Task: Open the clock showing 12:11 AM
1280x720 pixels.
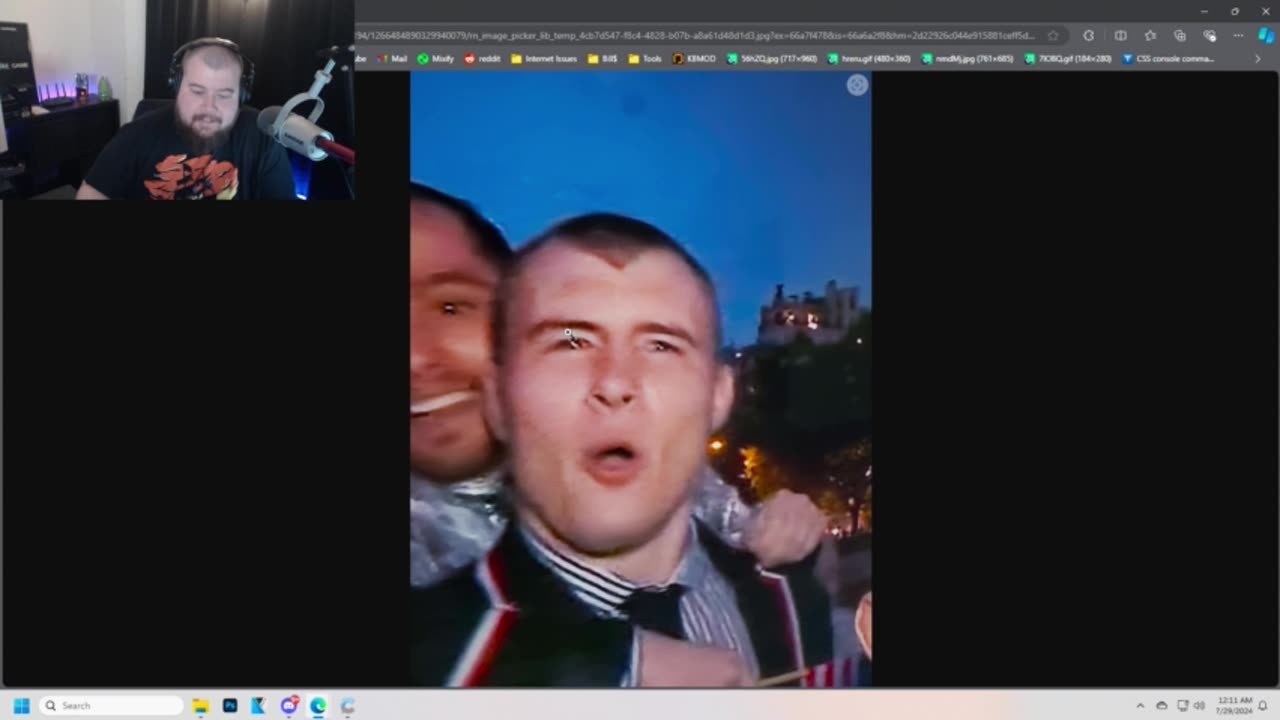Action: coord(1235,705)
